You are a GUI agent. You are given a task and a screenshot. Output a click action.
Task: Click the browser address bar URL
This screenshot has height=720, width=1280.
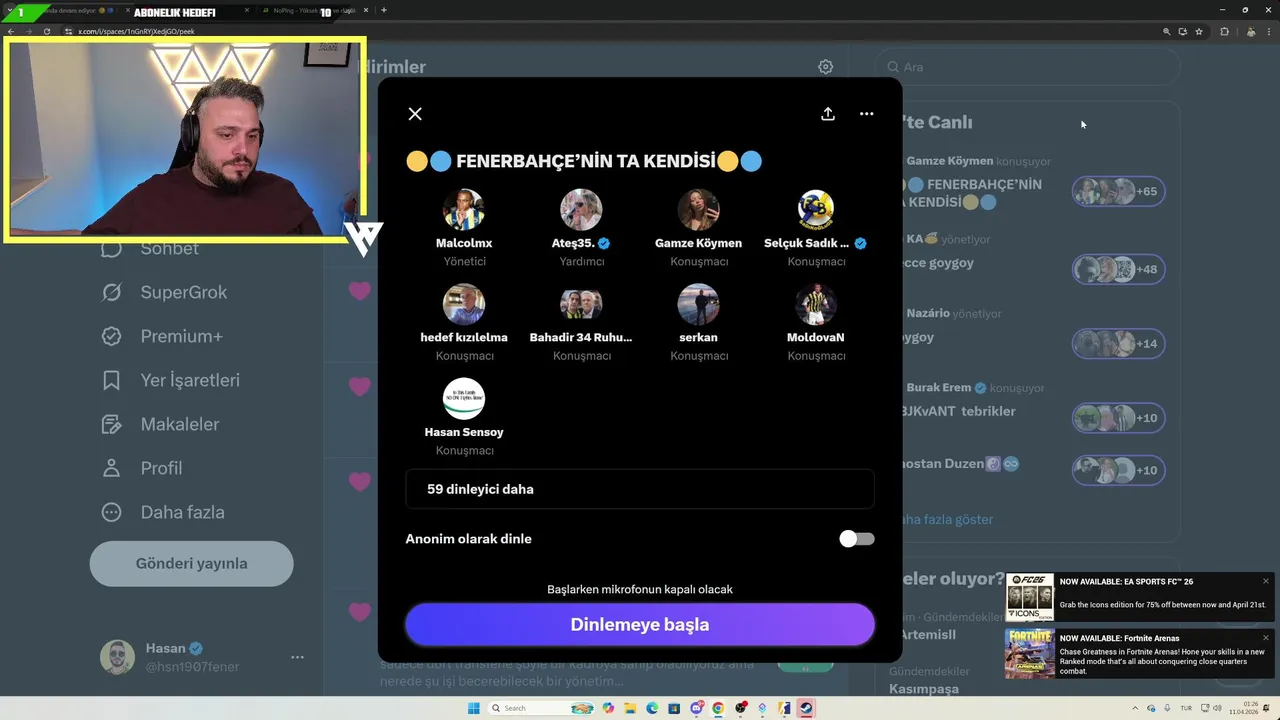coord(136,31)
